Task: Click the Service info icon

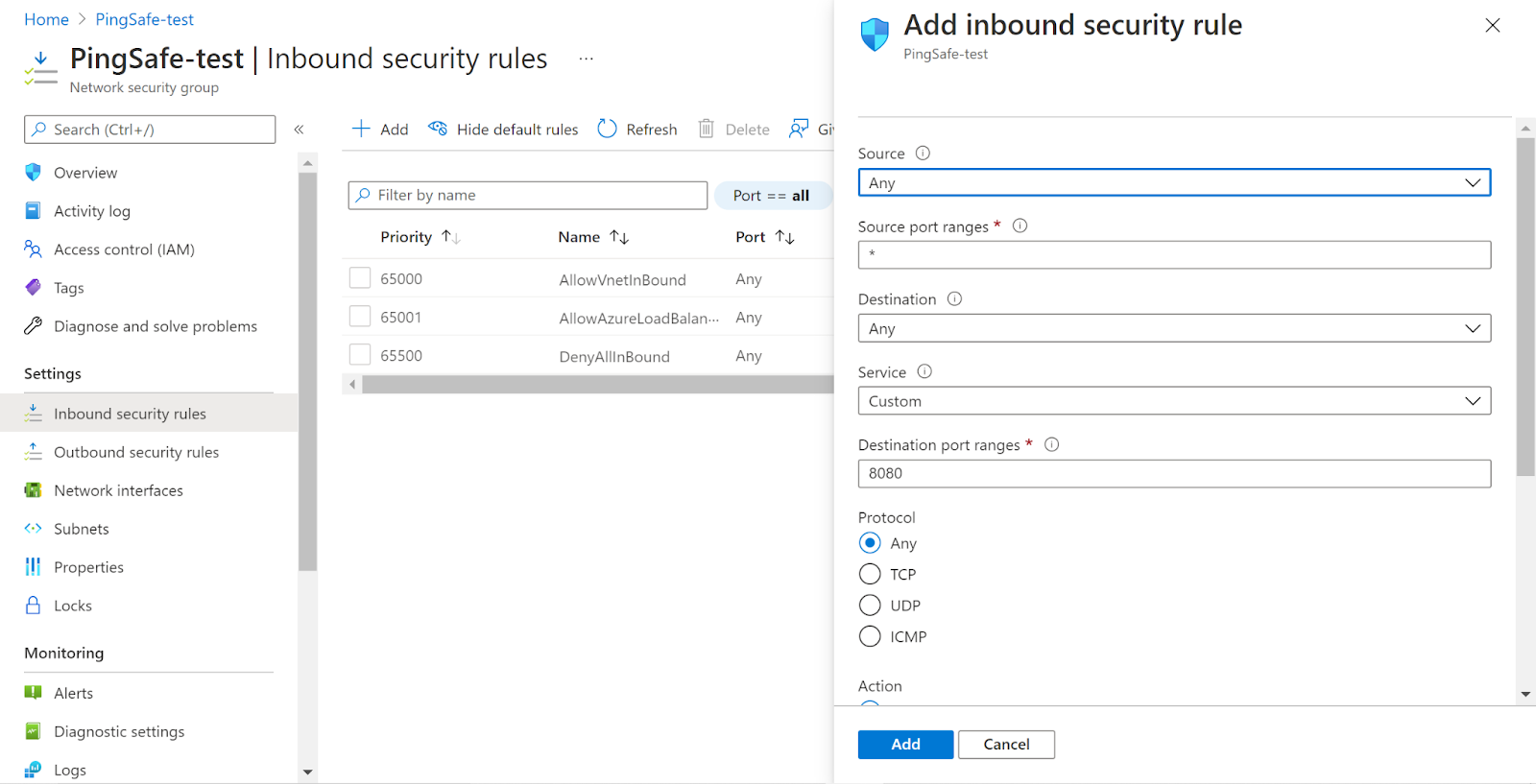Action: [x=924, y=371]
